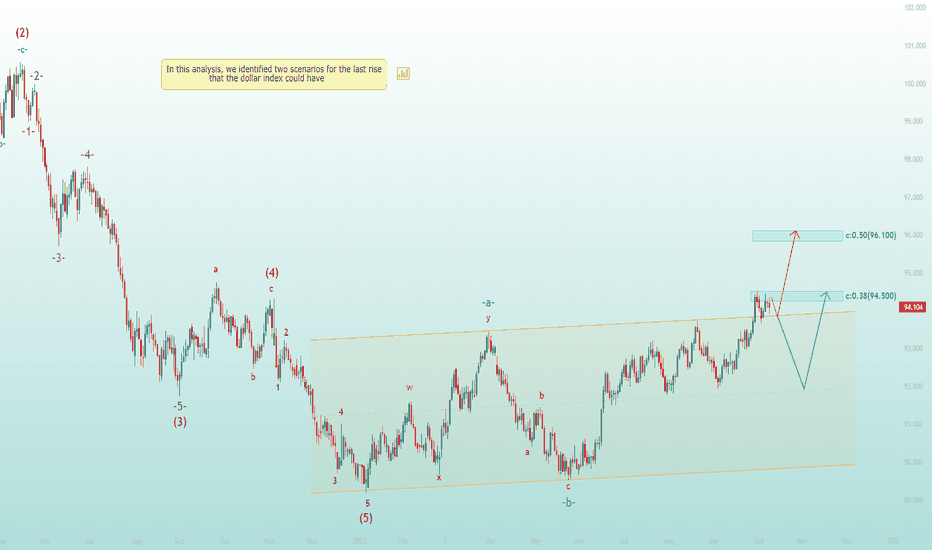This screenshot has height=550, width=932.
Task: Select the -1- wave label
Action: click(x=28, y=131)
